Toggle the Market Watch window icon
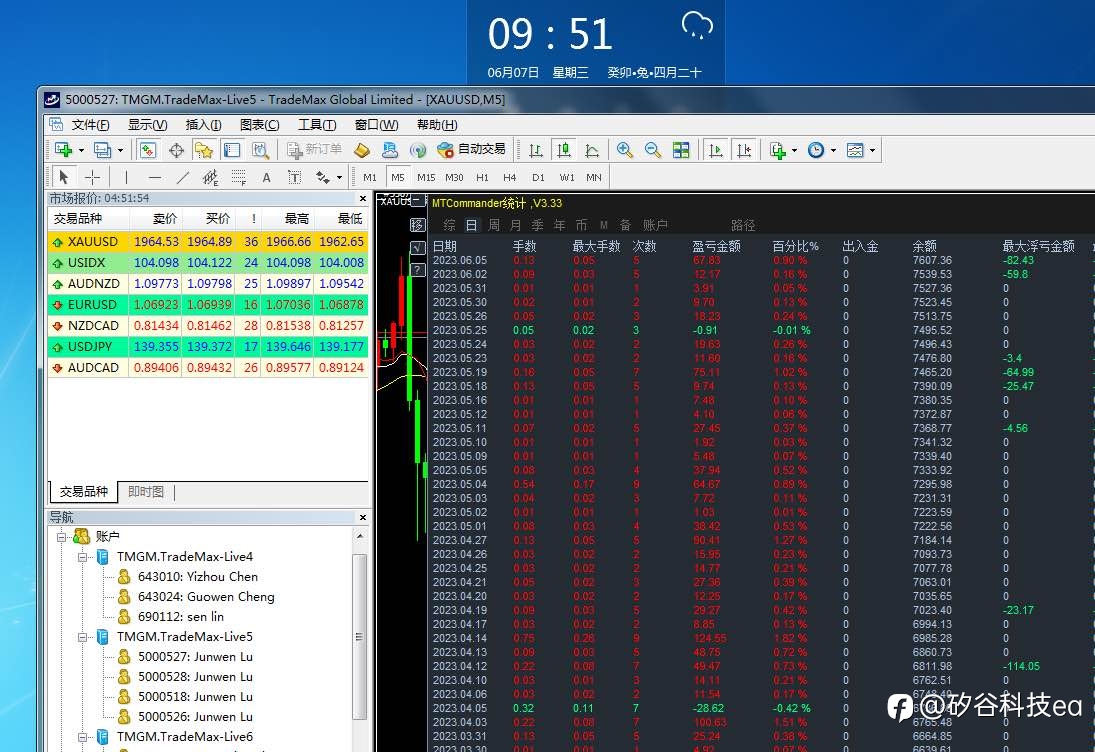This screenshot has width=1095, height=752. pos(147,149)
